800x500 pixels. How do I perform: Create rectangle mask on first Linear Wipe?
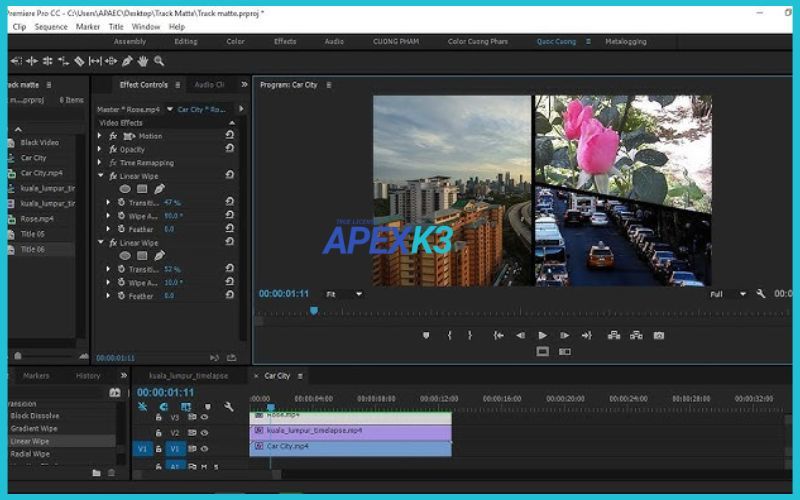[142, 189]
